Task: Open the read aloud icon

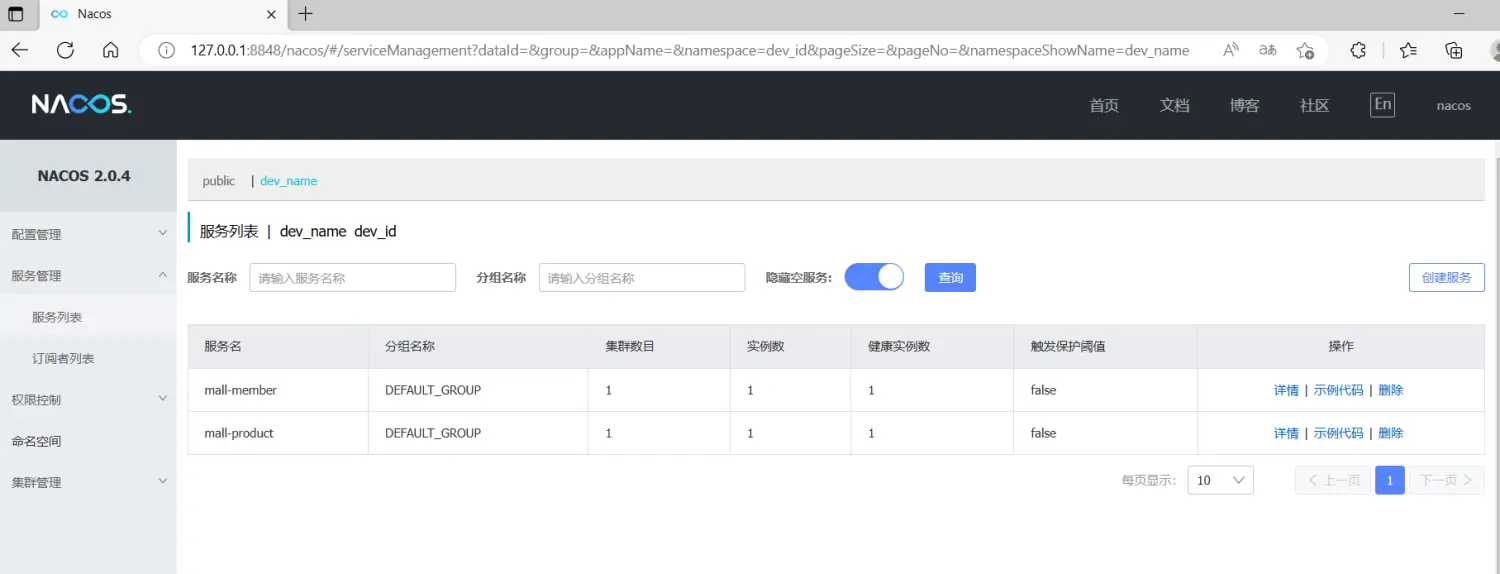Action: pos(1231,50)
